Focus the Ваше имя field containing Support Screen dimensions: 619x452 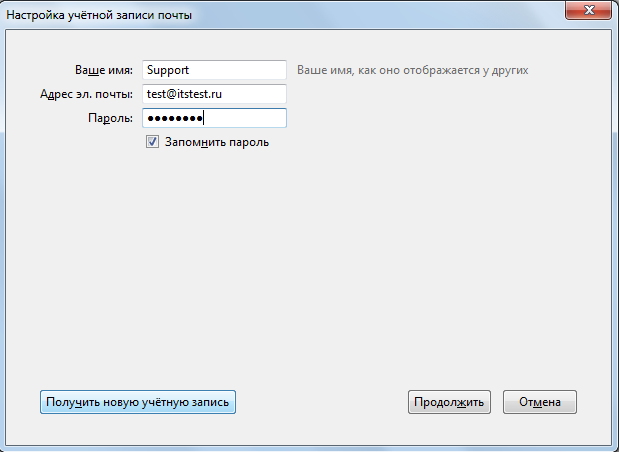(x=214, y=70)
